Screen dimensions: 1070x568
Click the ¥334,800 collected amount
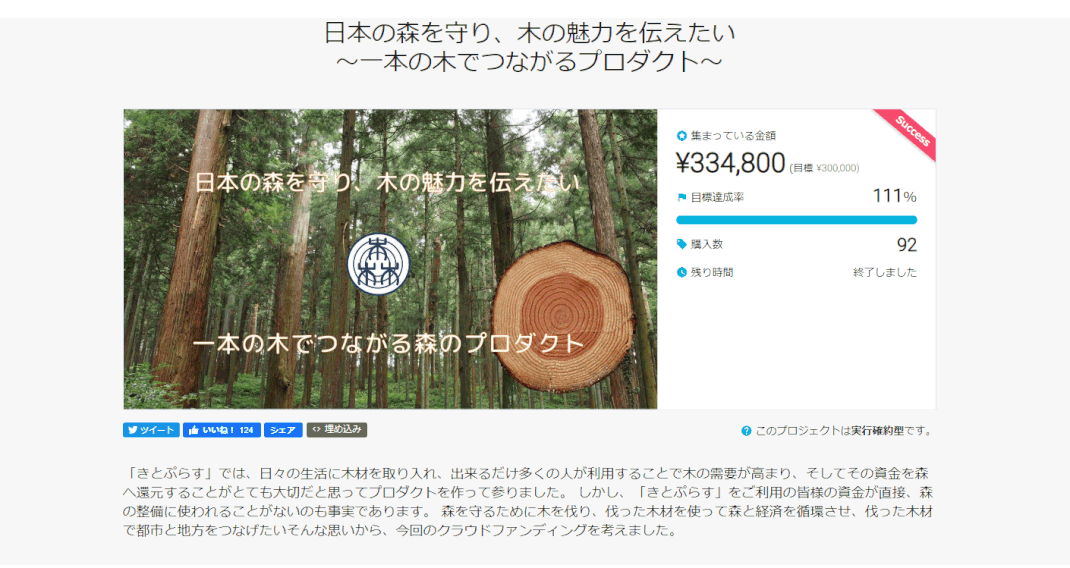tap(730, 163)
